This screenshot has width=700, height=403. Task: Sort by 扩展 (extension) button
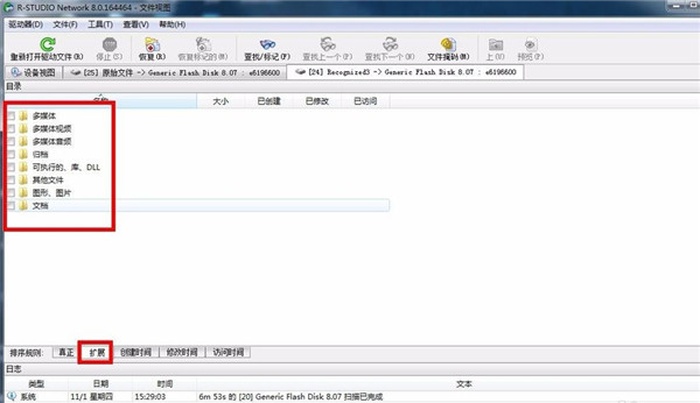pyautogui.click(x=97, y=353)
